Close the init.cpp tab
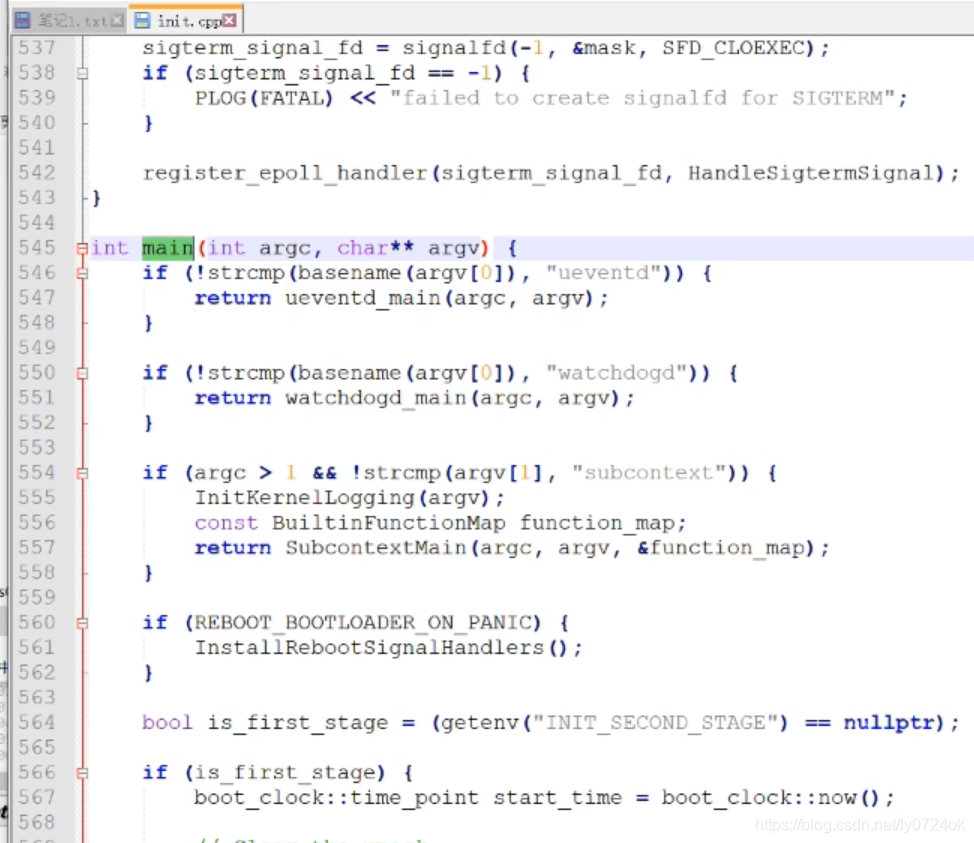 tap(229, 21)
